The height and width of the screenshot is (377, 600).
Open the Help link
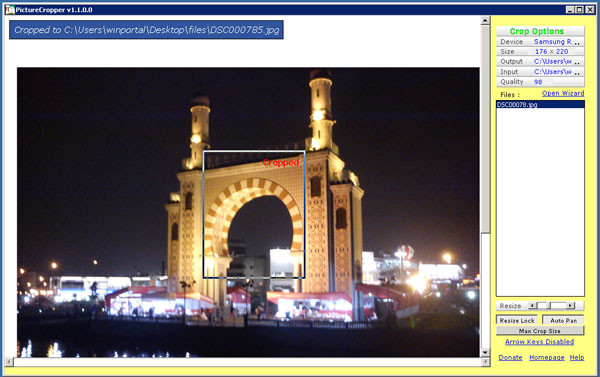577,357
